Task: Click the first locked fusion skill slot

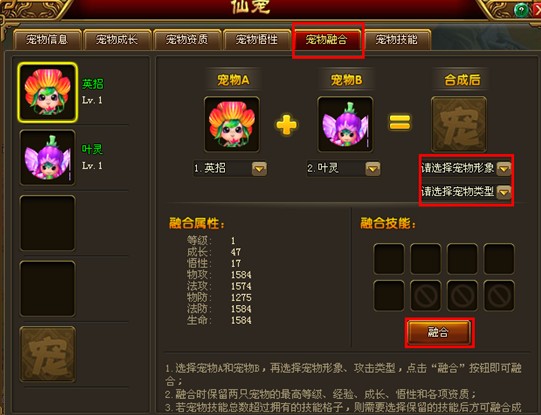Action: [425, 295]
